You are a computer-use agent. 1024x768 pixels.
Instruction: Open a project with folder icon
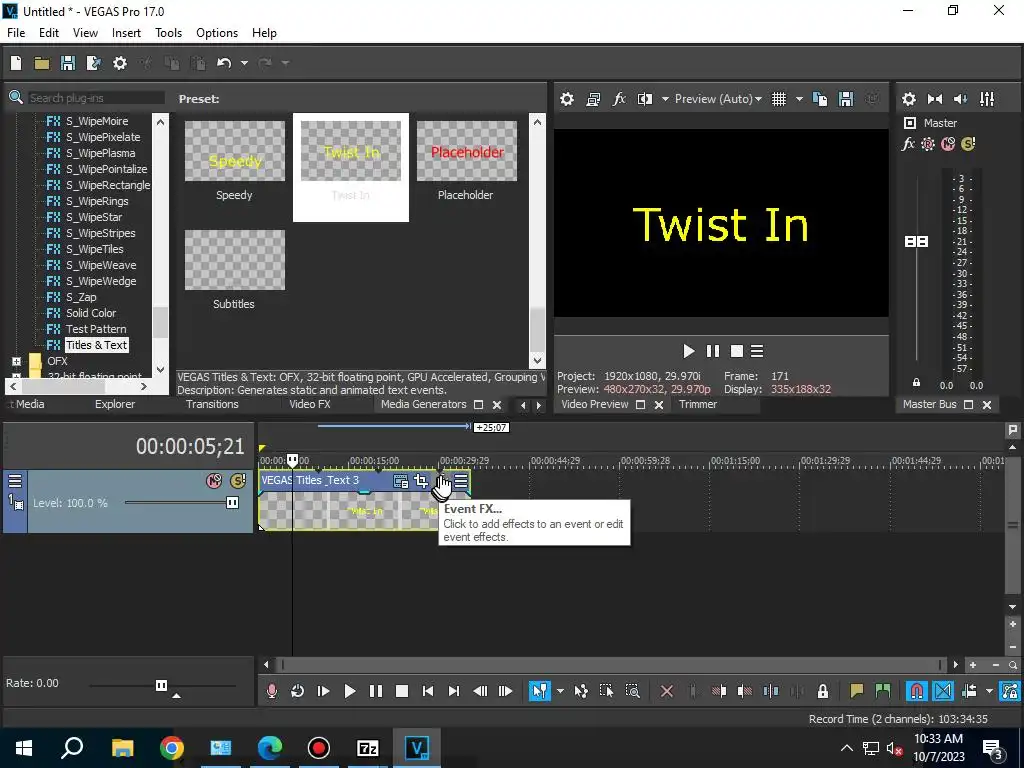point(42,63)
